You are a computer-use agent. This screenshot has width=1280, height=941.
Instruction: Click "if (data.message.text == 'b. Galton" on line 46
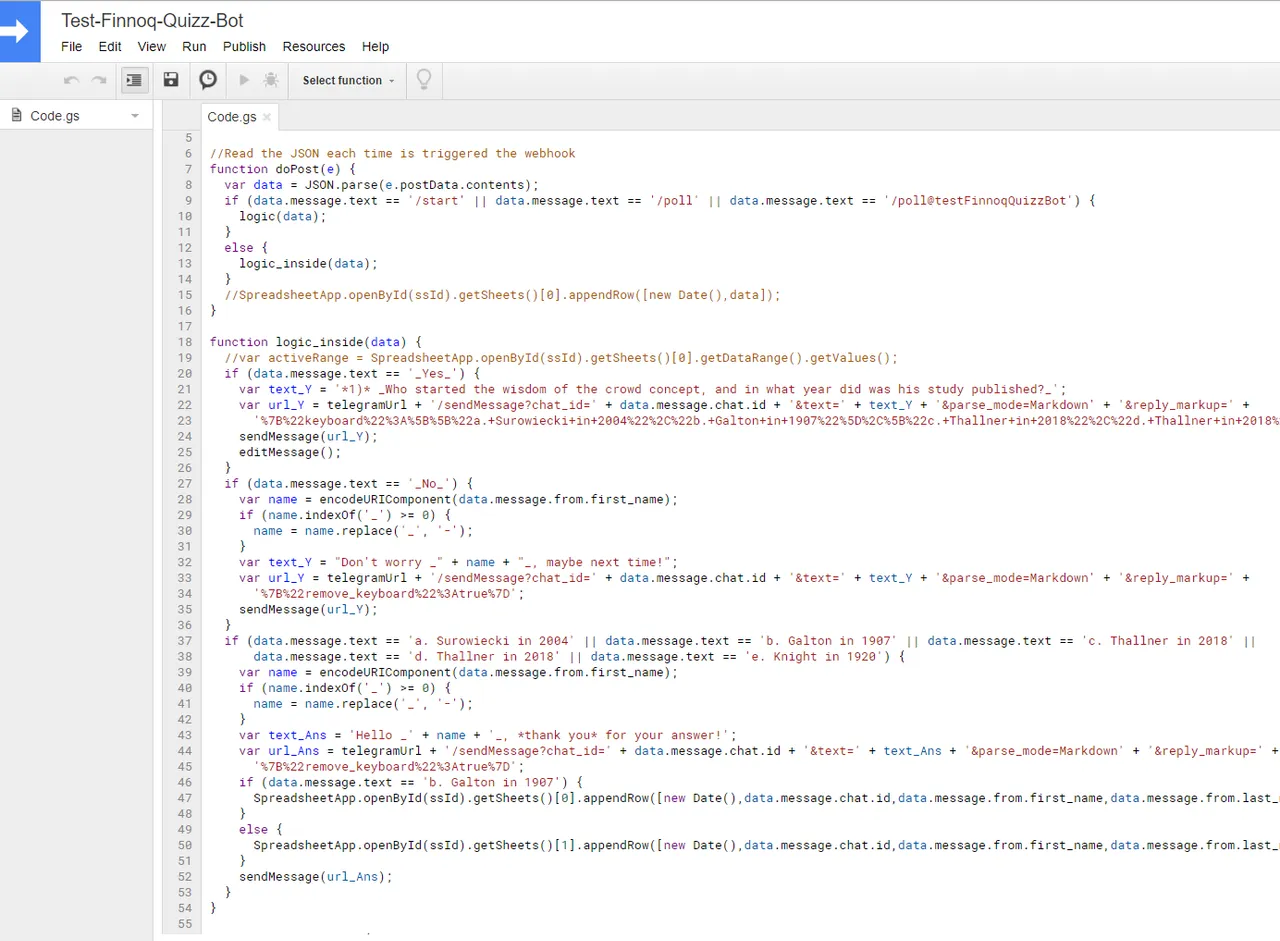click(403, 782)
